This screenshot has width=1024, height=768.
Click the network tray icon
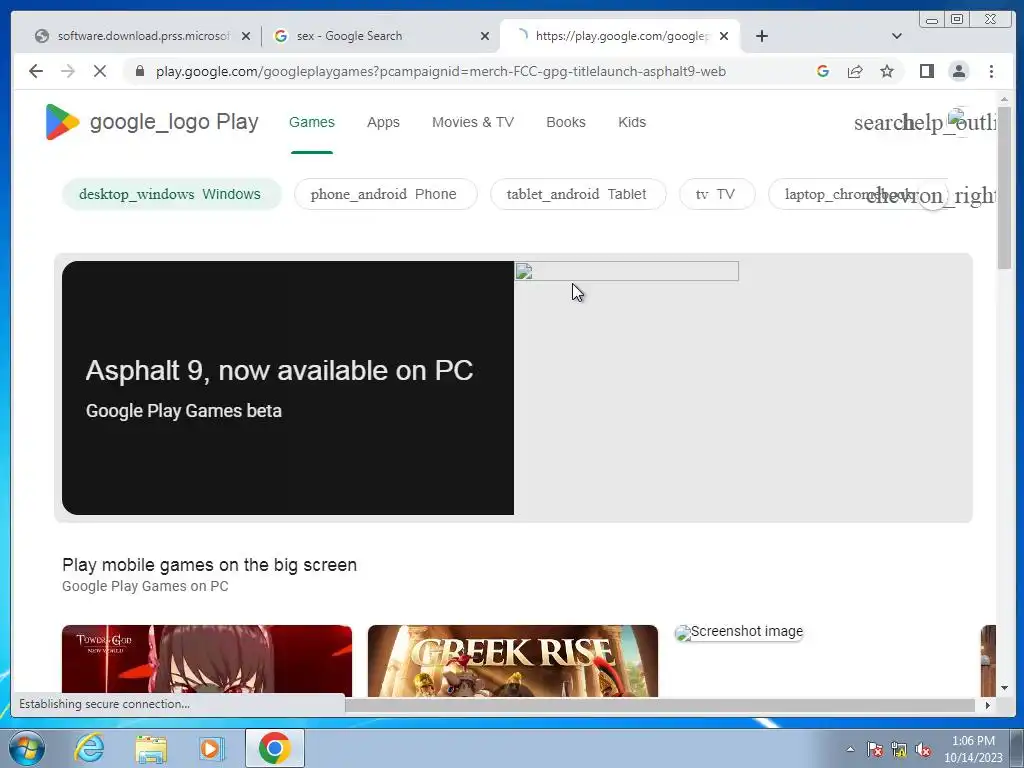click(x=899, y=749)
